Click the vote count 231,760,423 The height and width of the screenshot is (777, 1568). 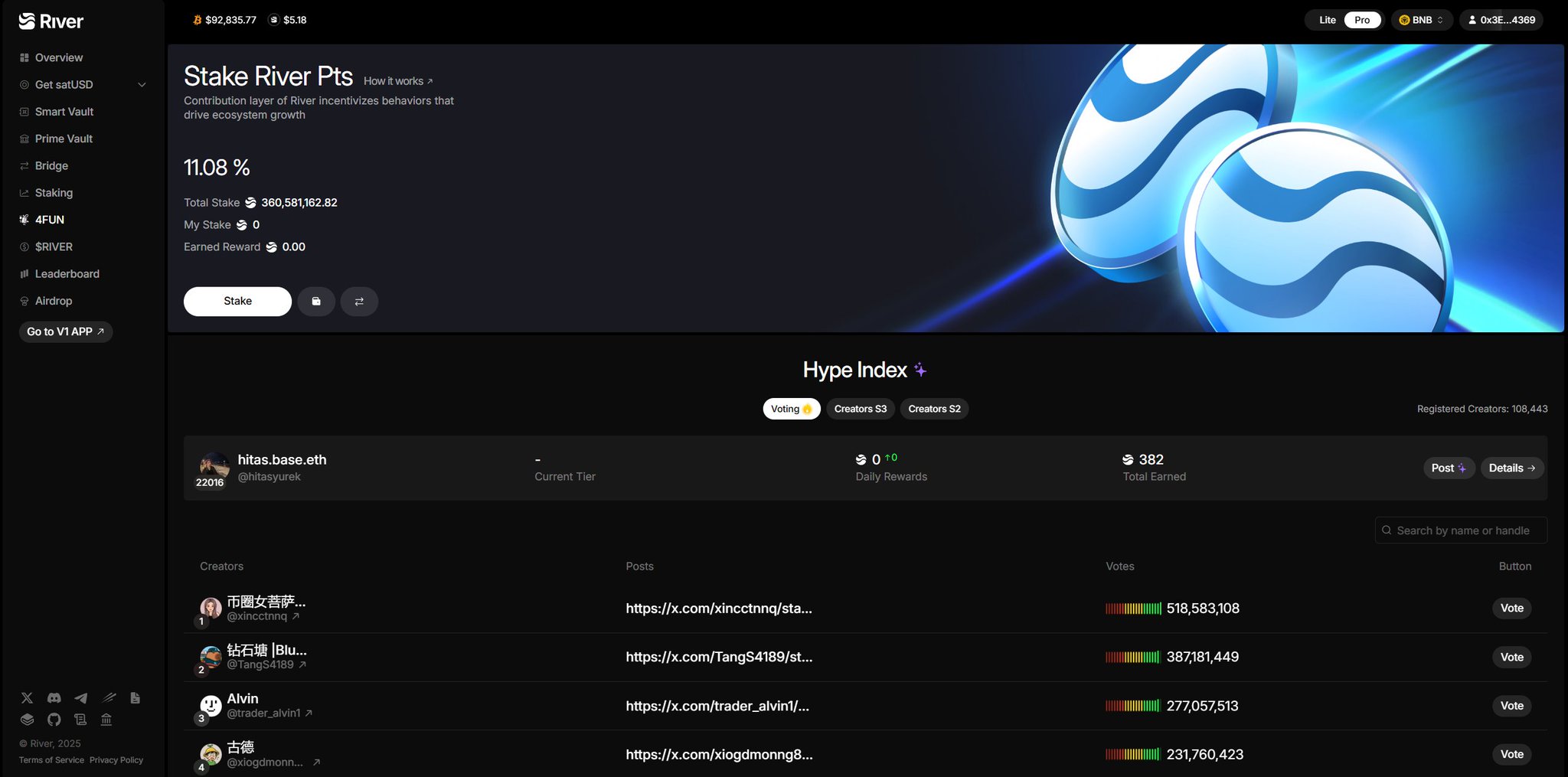tap(1205, 755)
